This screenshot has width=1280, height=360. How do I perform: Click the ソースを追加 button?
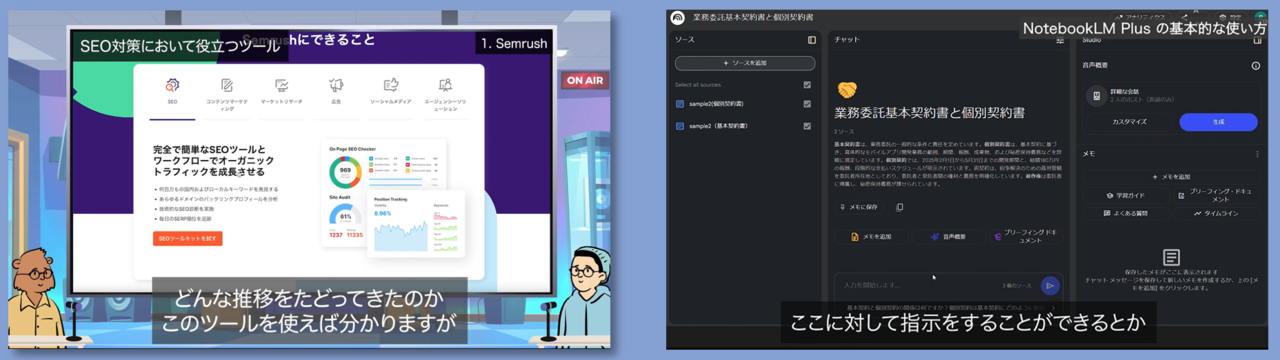pyautogui.click(x=744, y=63)
